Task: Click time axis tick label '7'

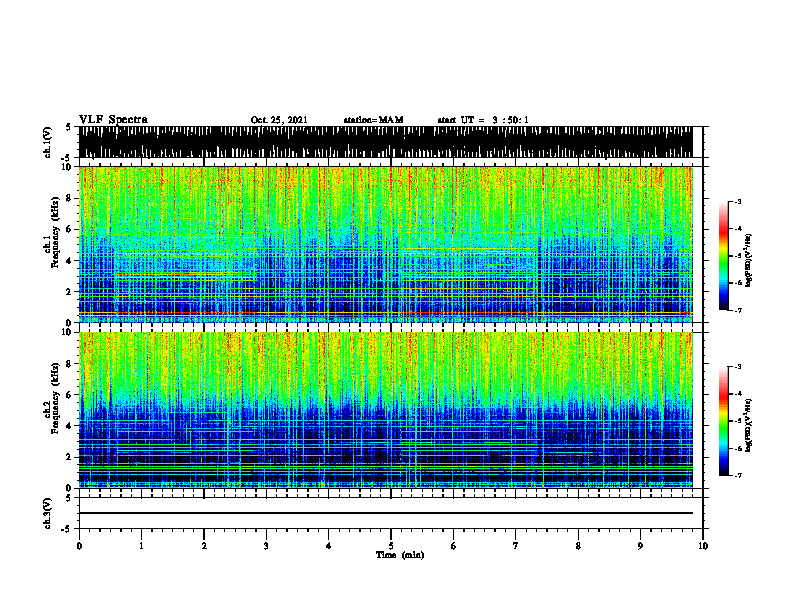Action: [x=516, y=546]
